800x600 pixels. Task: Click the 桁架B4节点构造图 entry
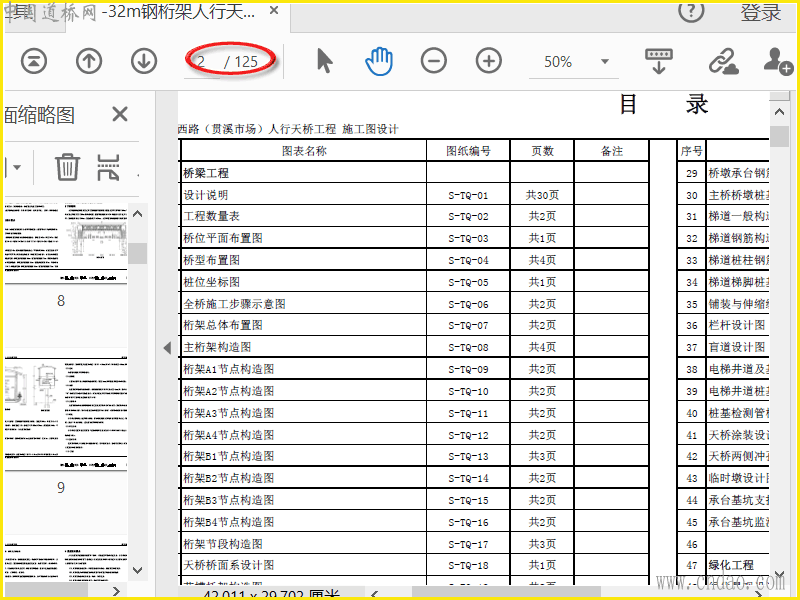pyautogui.click(x=229, y=522)
